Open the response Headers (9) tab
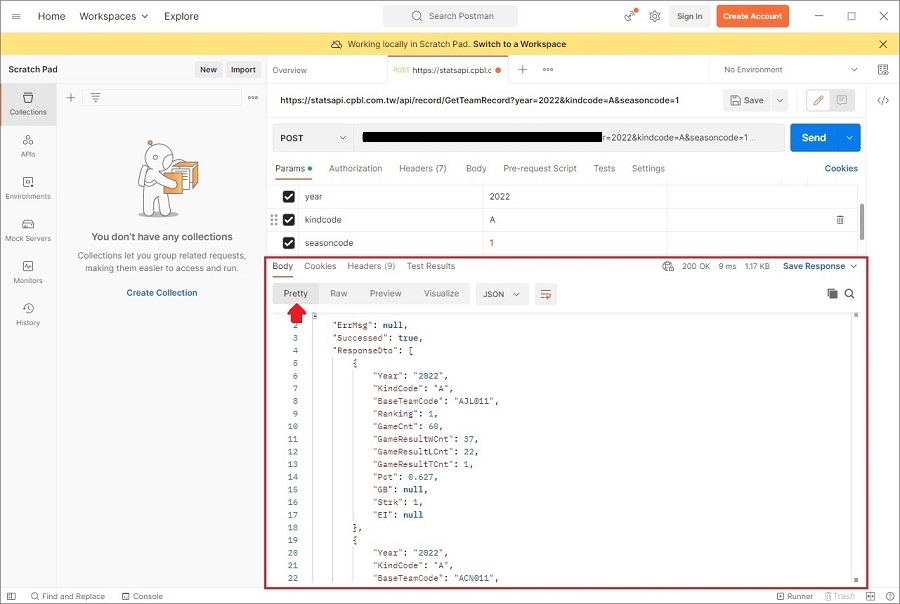 371,266
